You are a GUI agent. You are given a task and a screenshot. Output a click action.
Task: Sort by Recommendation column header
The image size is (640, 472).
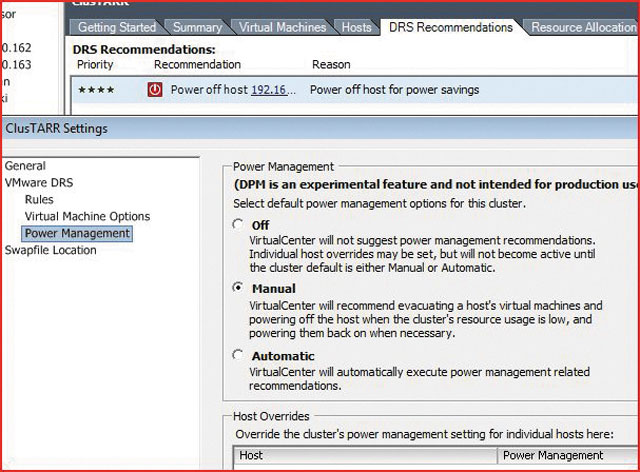[198, 65]
